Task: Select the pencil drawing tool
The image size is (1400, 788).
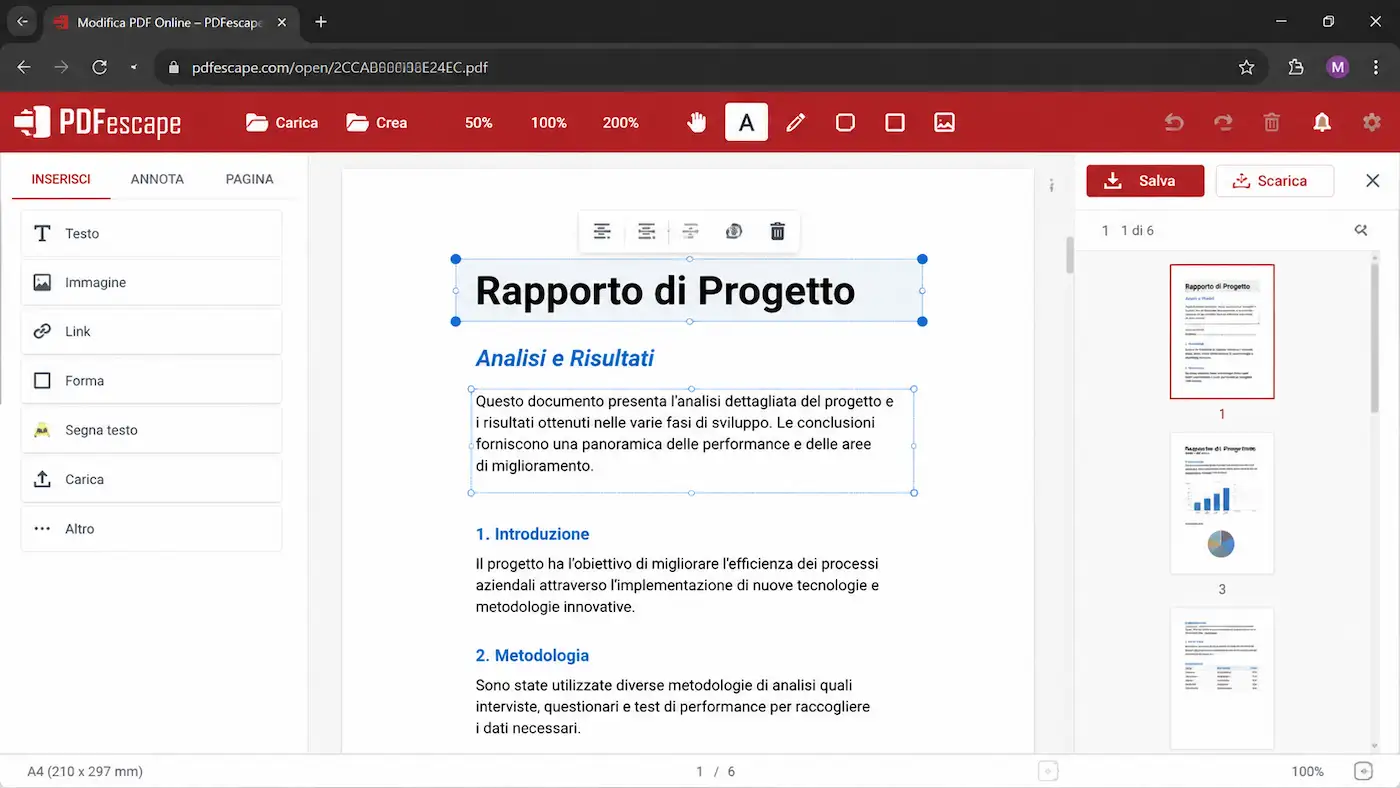Action: click(x=796, y=122)
